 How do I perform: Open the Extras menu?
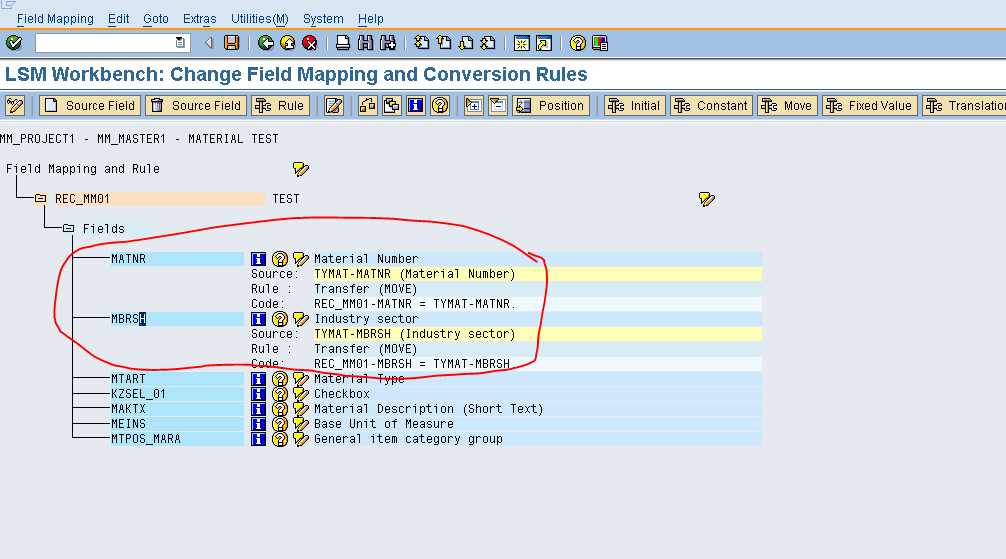tap(200, 19)
